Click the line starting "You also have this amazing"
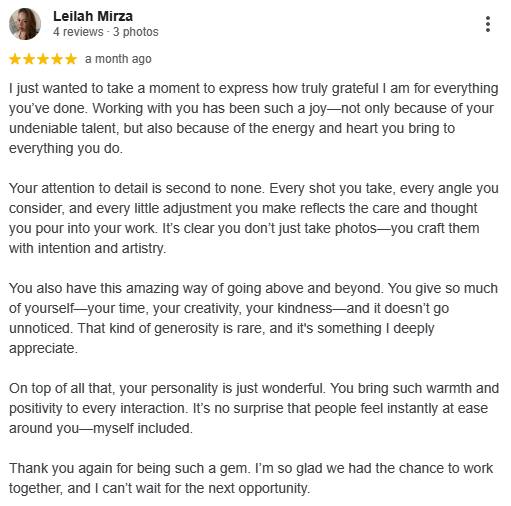Image resolution: width=511 pixels, height=506 pixels. click(x=253, y=289)
